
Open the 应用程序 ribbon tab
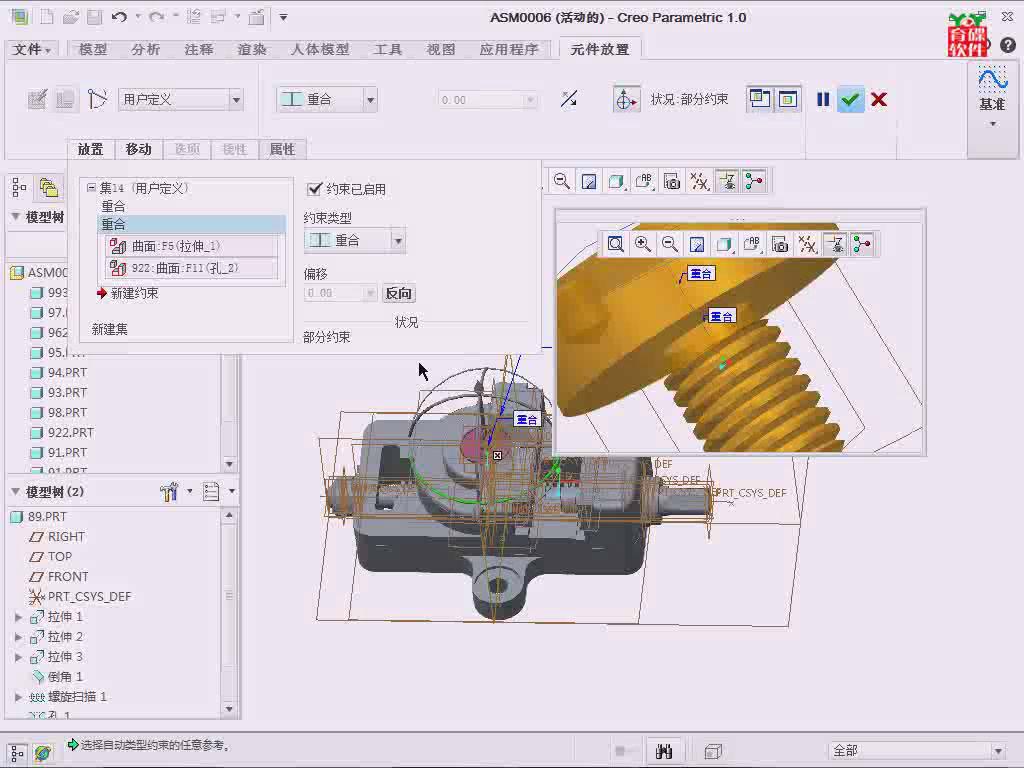pyautogui.click(x=509, y=49)
